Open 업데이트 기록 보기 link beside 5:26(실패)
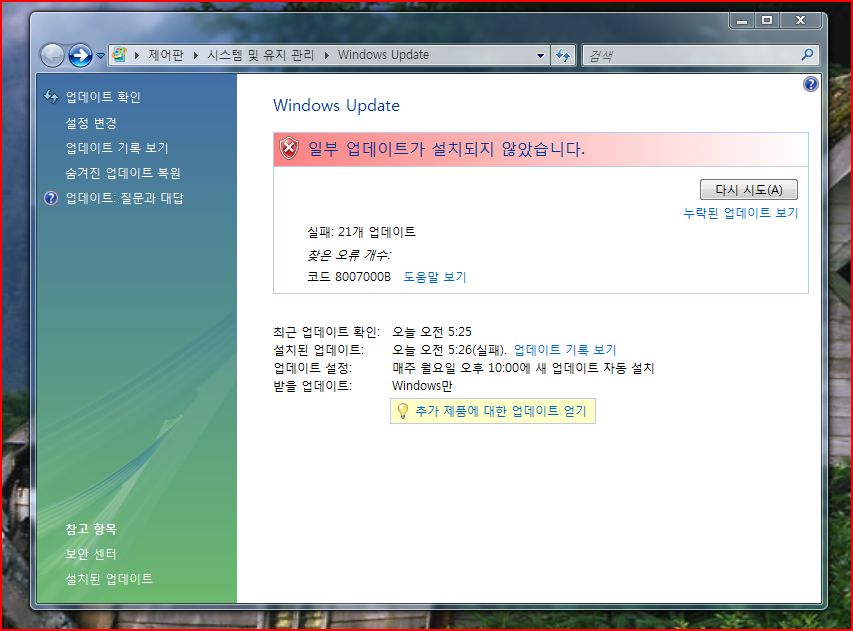The width and height of the screenshot is (853, 631). click(x=565, y=350)
